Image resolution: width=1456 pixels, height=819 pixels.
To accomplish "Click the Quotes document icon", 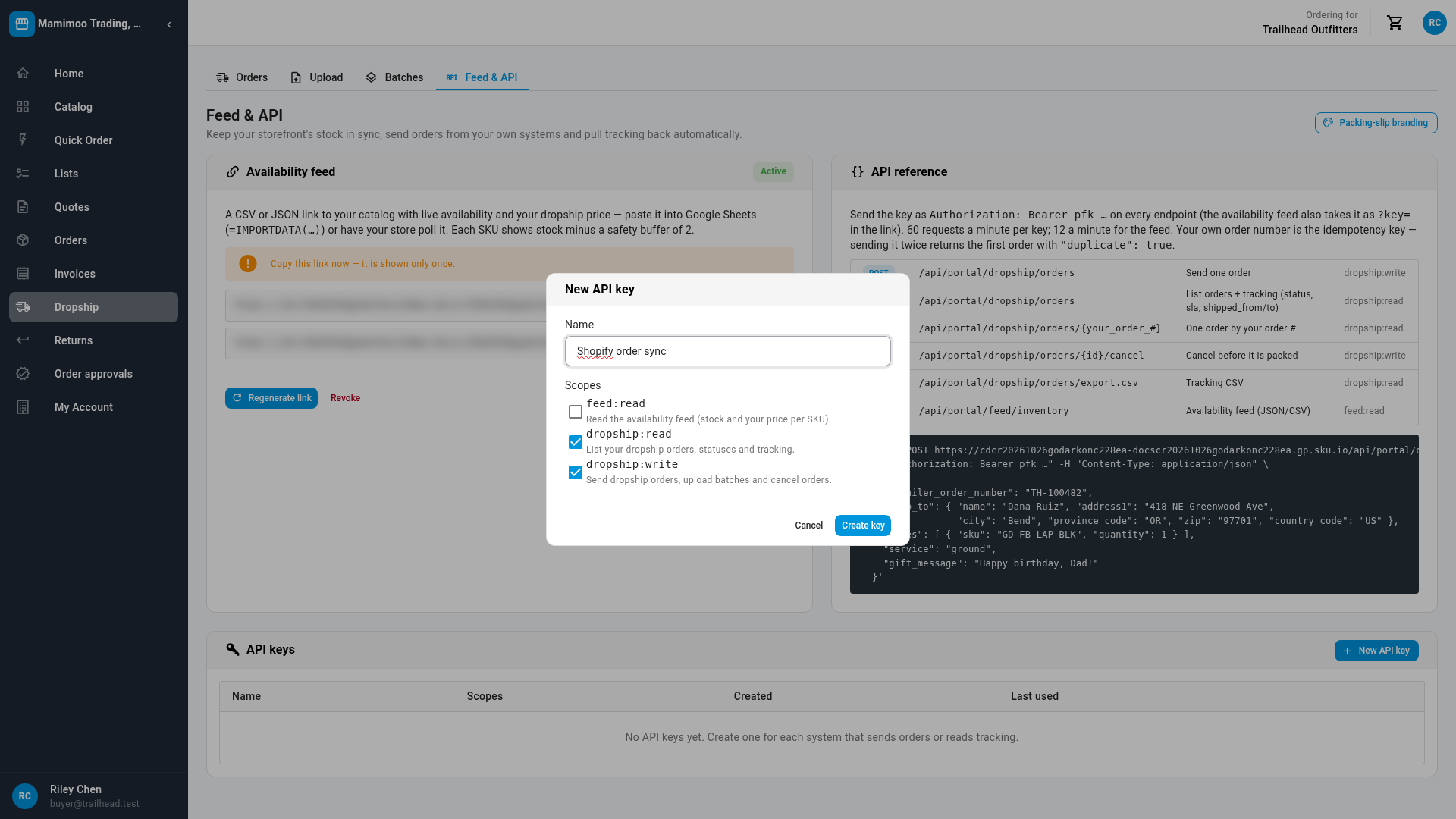I will click(x=23, y=207).
